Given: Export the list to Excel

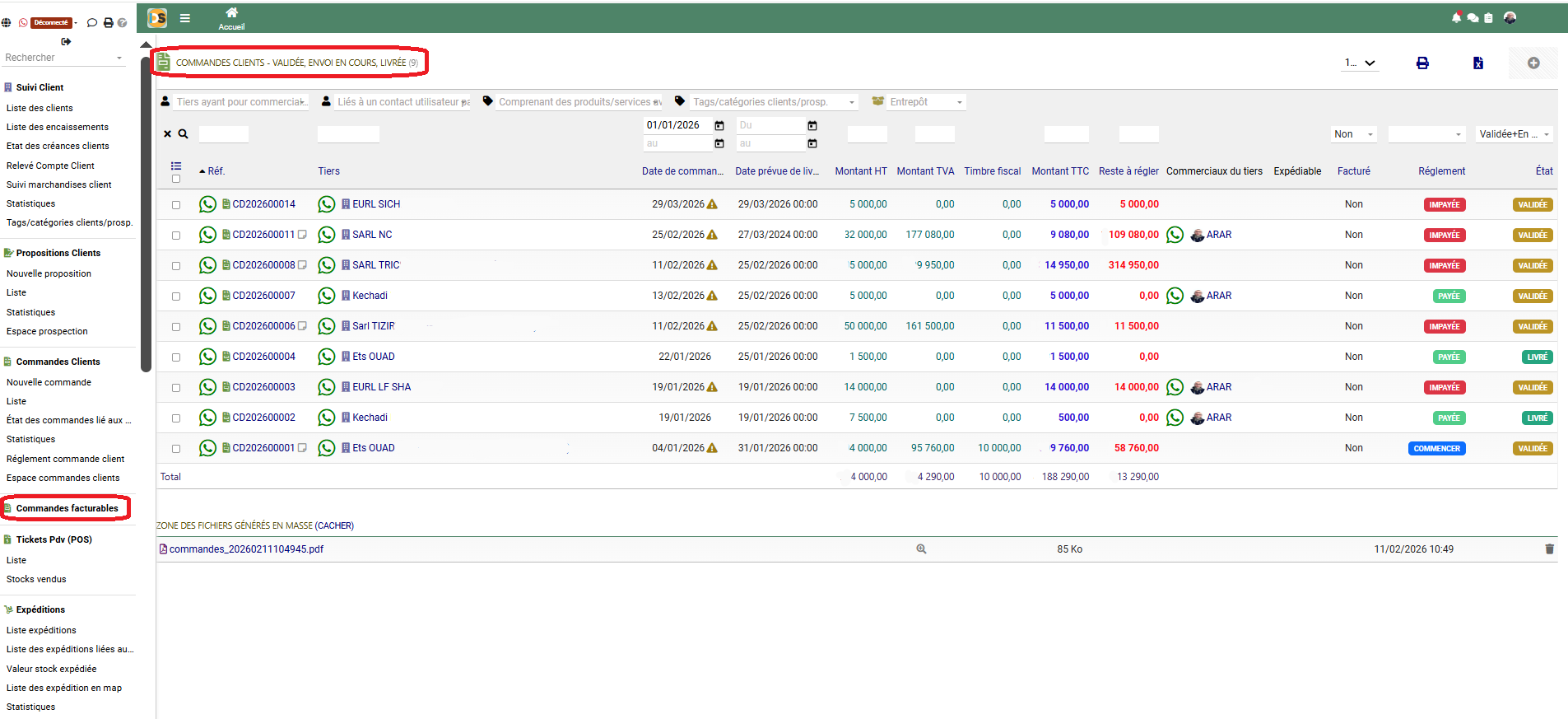Looking at the screenshot, I should pos(1478,63).
